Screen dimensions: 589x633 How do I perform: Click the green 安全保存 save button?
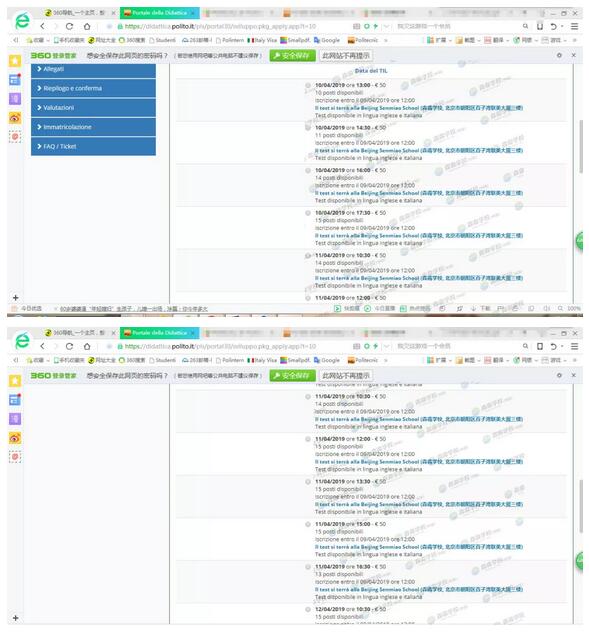(x=292, y=55)
